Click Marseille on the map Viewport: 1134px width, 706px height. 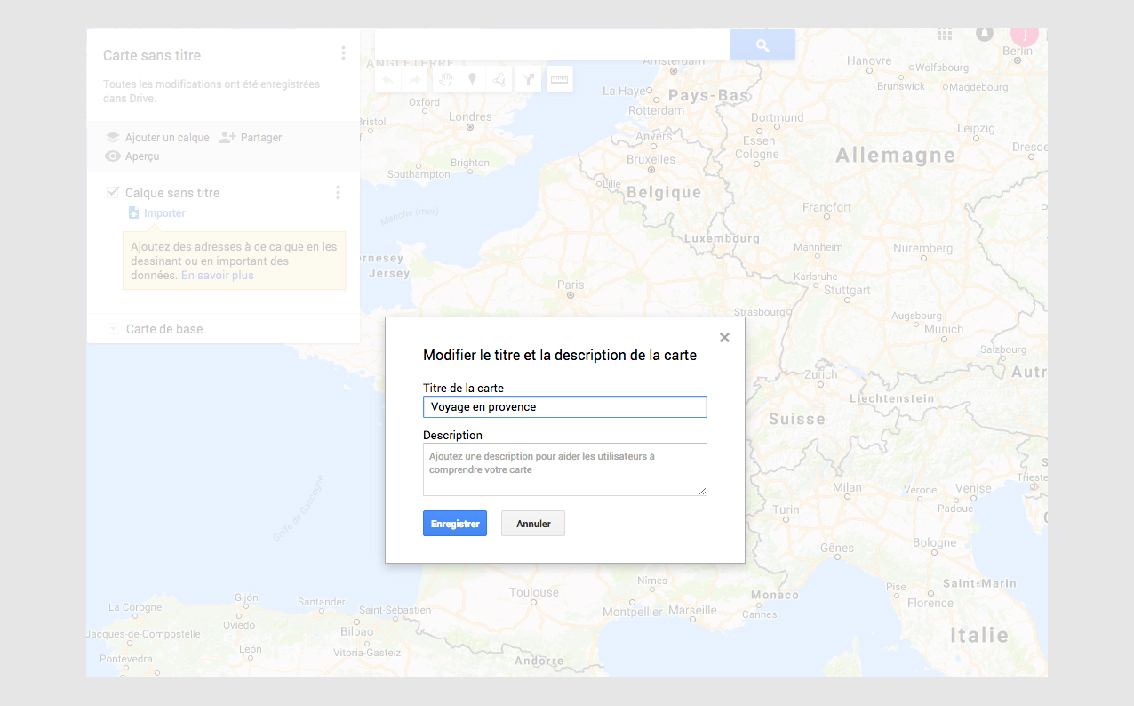coord(692,610)
